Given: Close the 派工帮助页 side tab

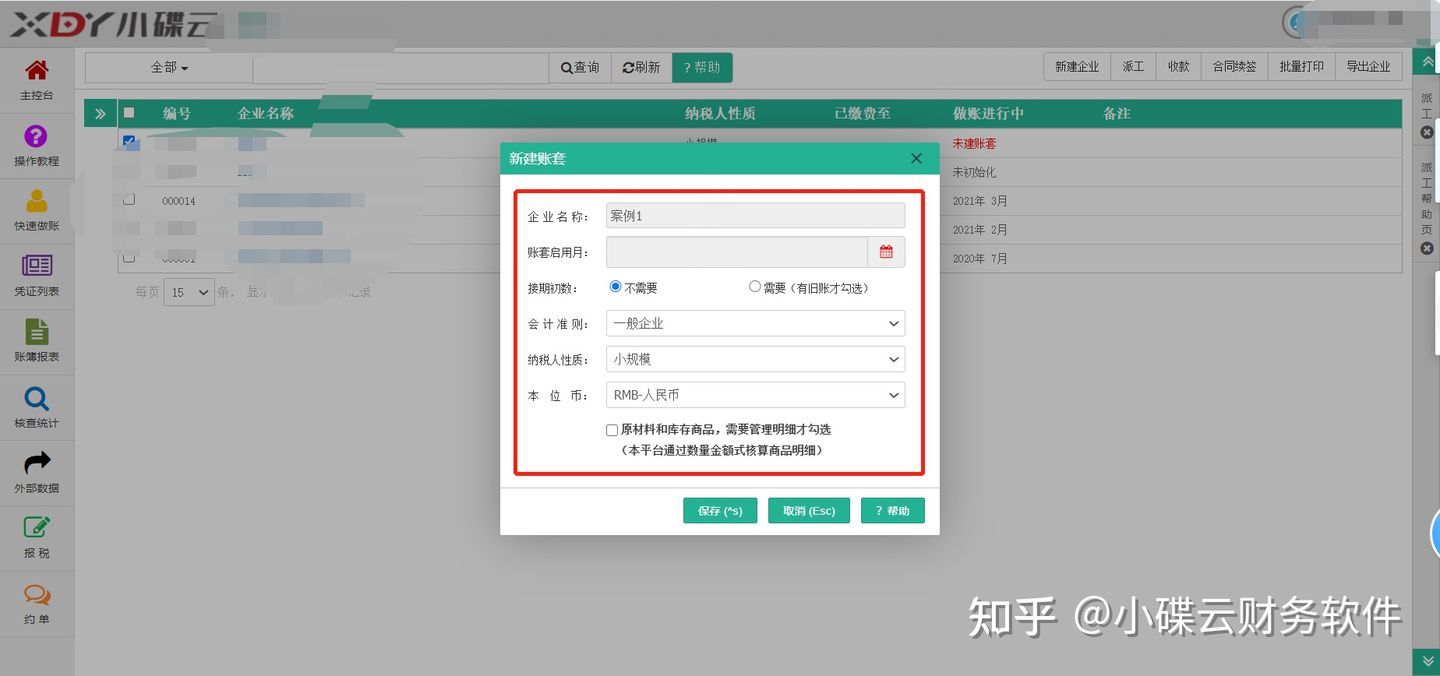Looking at the screenshot, I should click(x=1427, y=248).
